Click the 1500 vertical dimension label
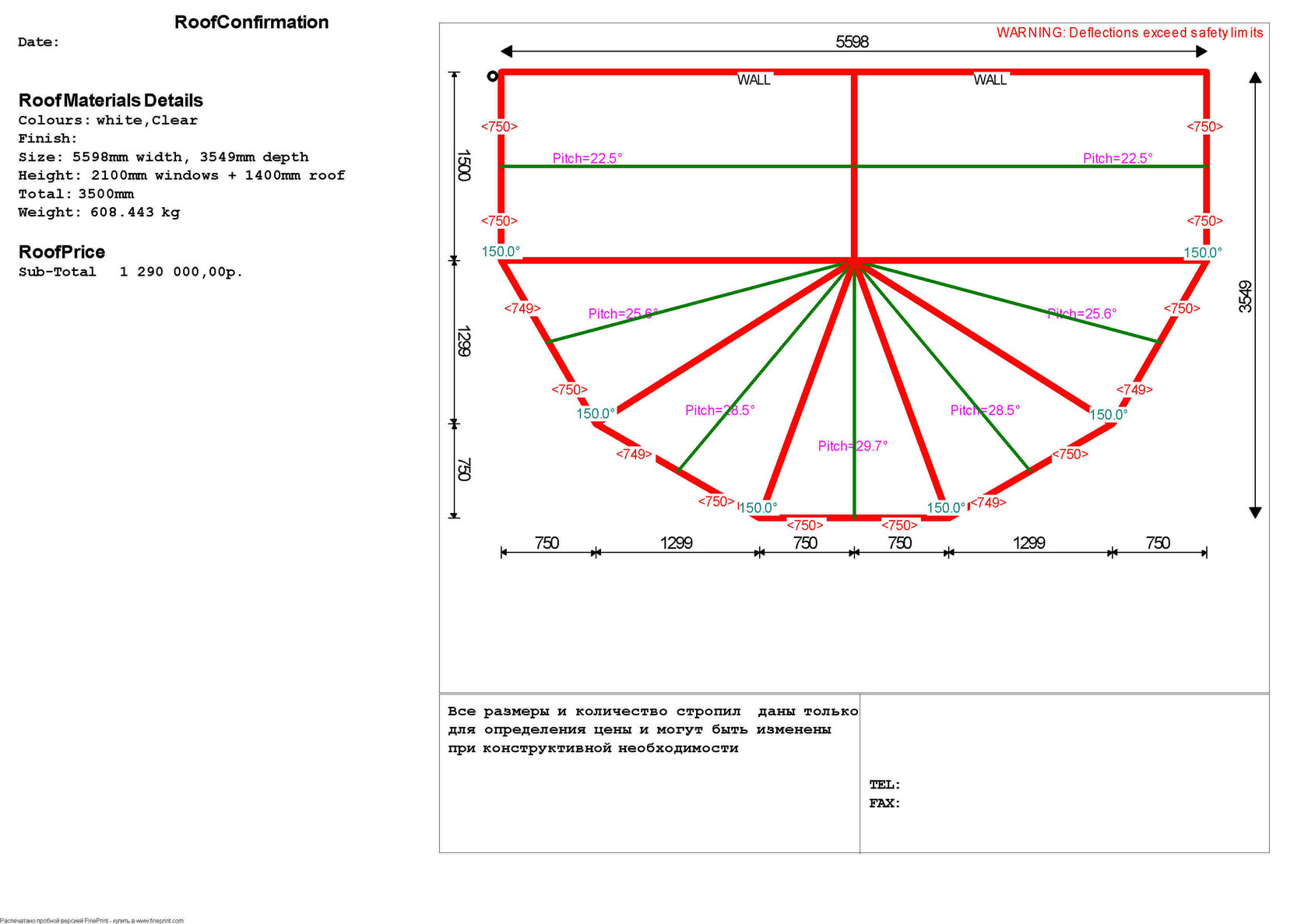The image size is (1308, 924). click(x=463, y=166)
